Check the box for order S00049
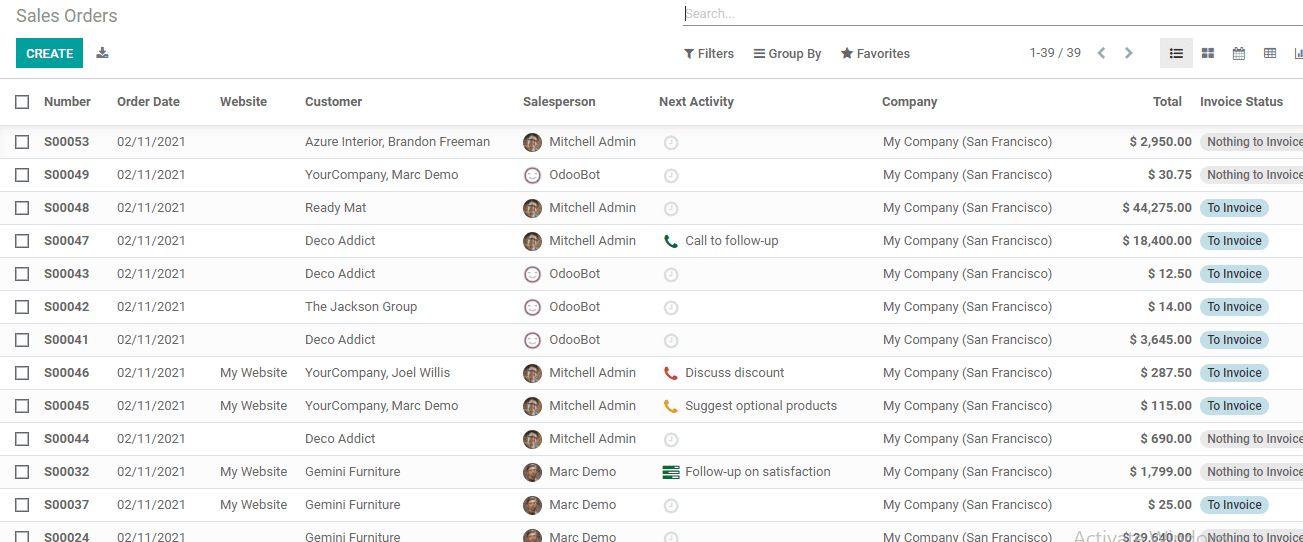The width and height of the screenshot is (1303, 542). pyautogui.click(x=22, y=175)
